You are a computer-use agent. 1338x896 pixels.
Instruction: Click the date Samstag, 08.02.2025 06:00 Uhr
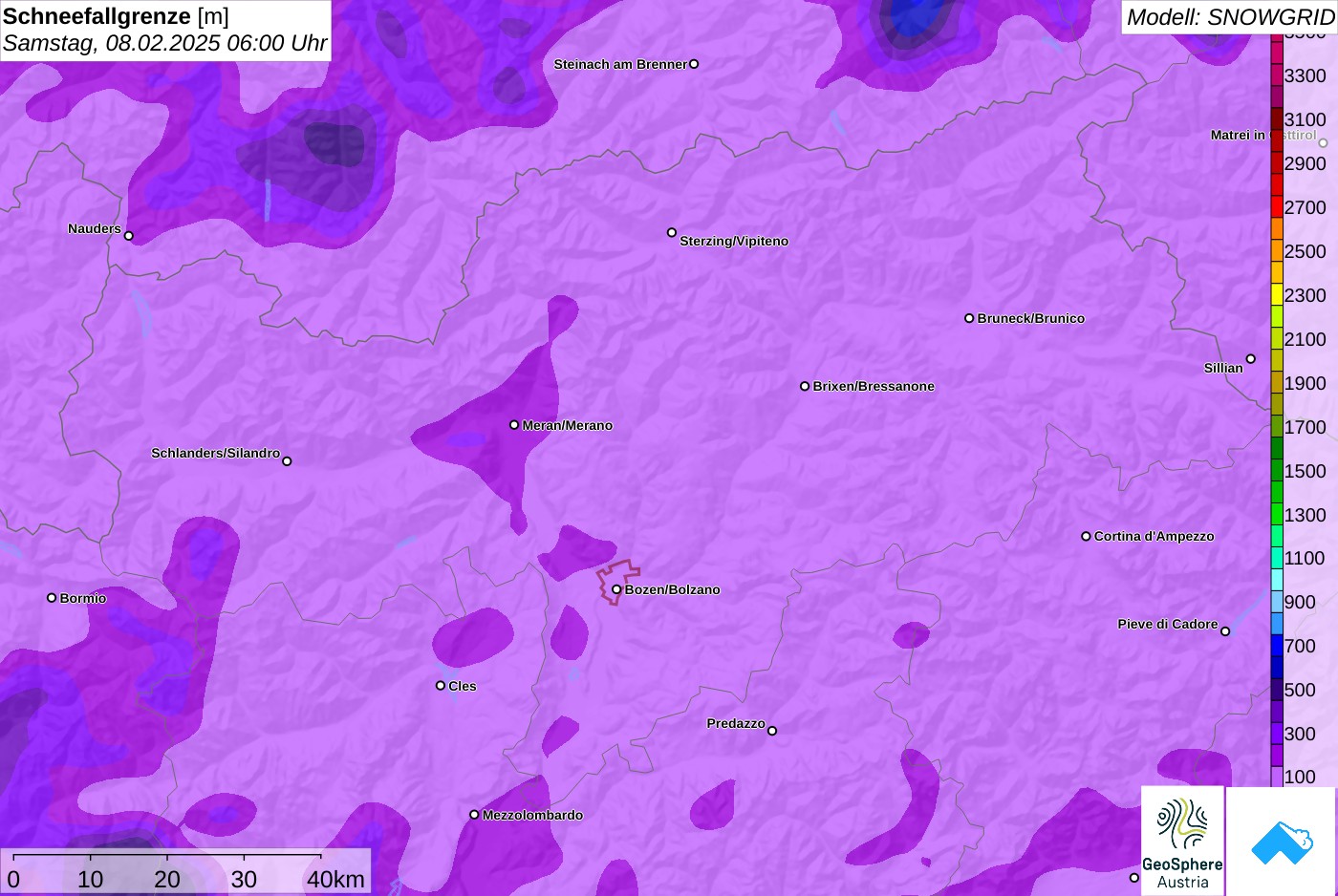[164, 43]
